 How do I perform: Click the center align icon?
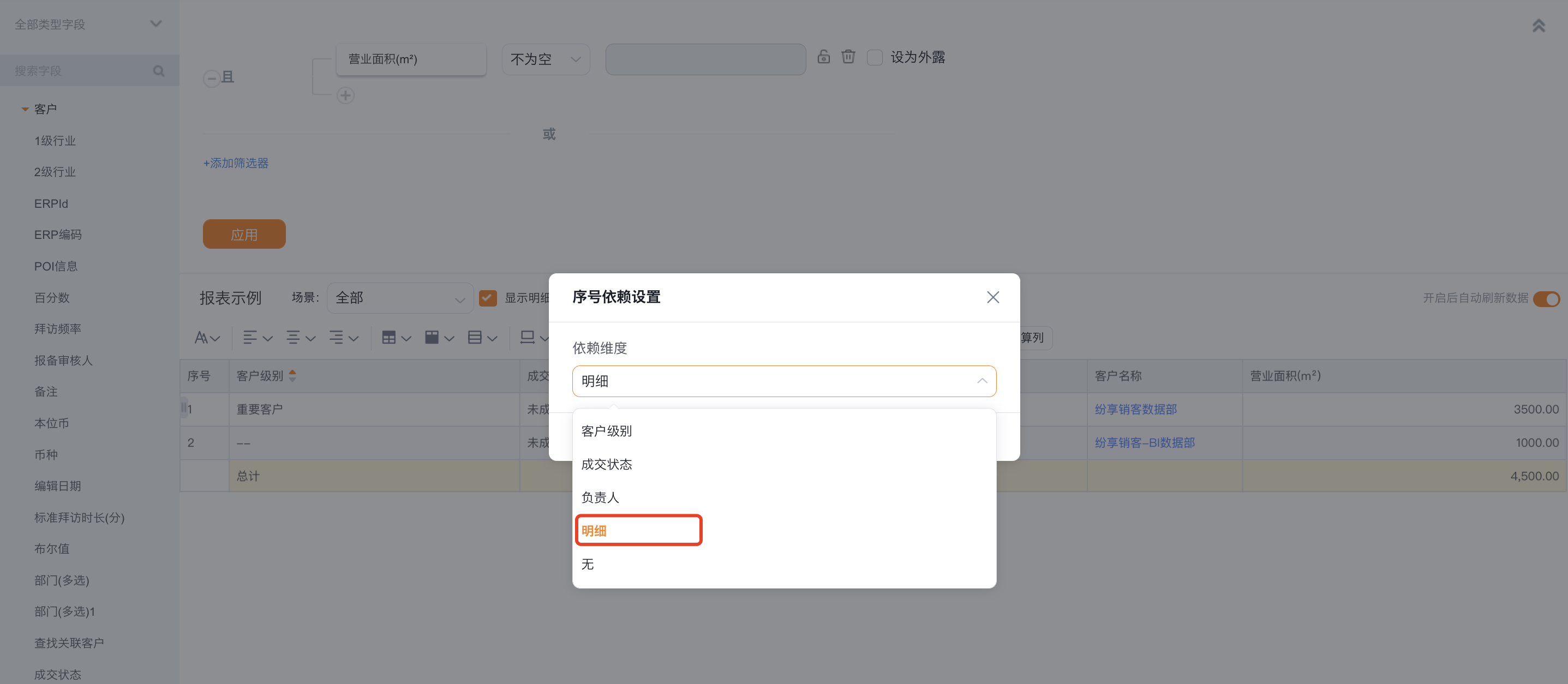(x=293, y=338)
